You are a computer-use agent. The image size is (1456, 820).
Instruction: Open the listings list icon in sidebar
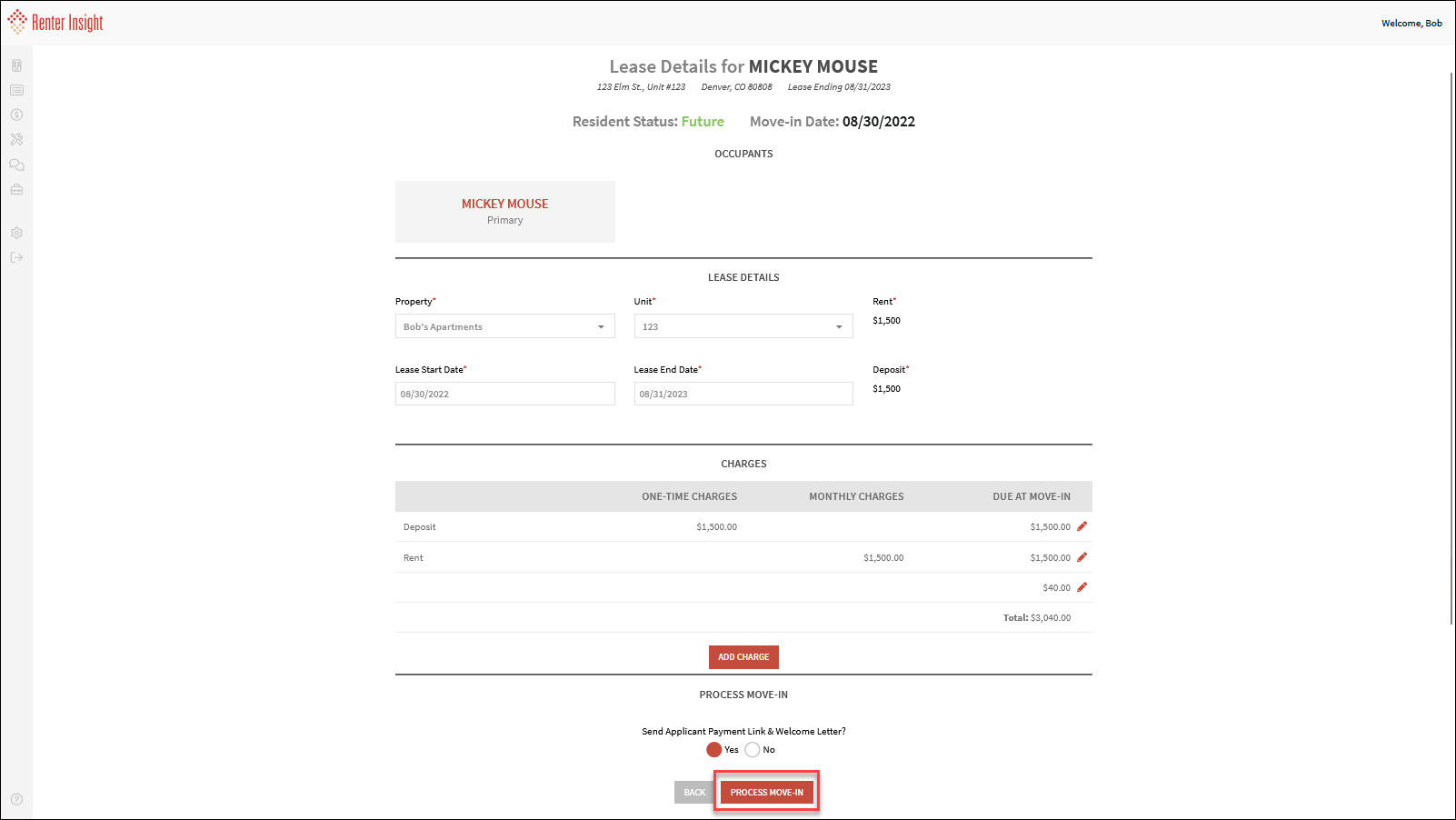pyautogui.click(x=16, y=90)
